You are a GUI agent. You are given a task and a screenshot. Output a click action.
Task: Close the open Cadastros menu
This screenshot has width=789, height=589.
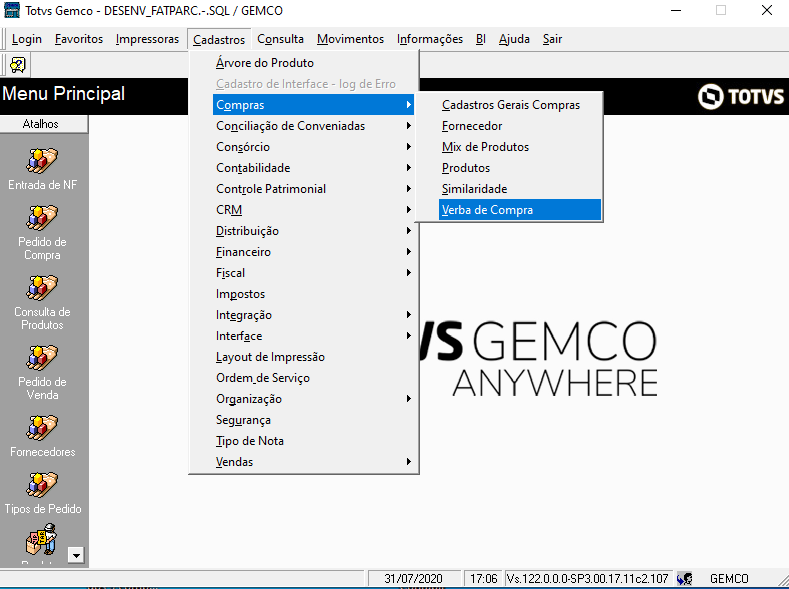tap(219, 39)
